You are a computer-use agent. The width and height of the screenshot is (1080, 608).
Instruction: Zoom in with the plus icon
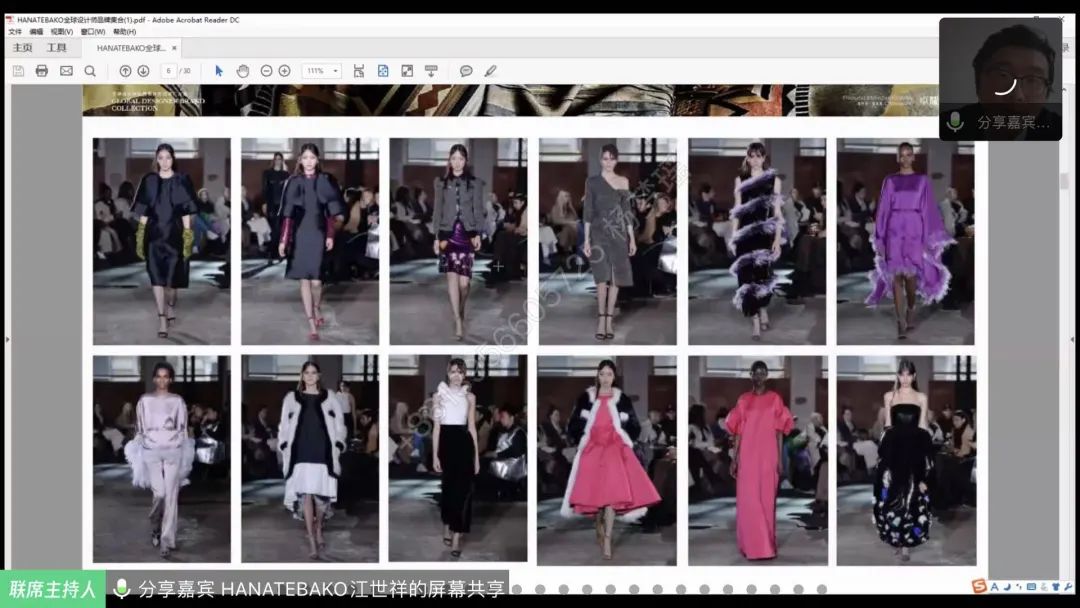pos(285,71)
